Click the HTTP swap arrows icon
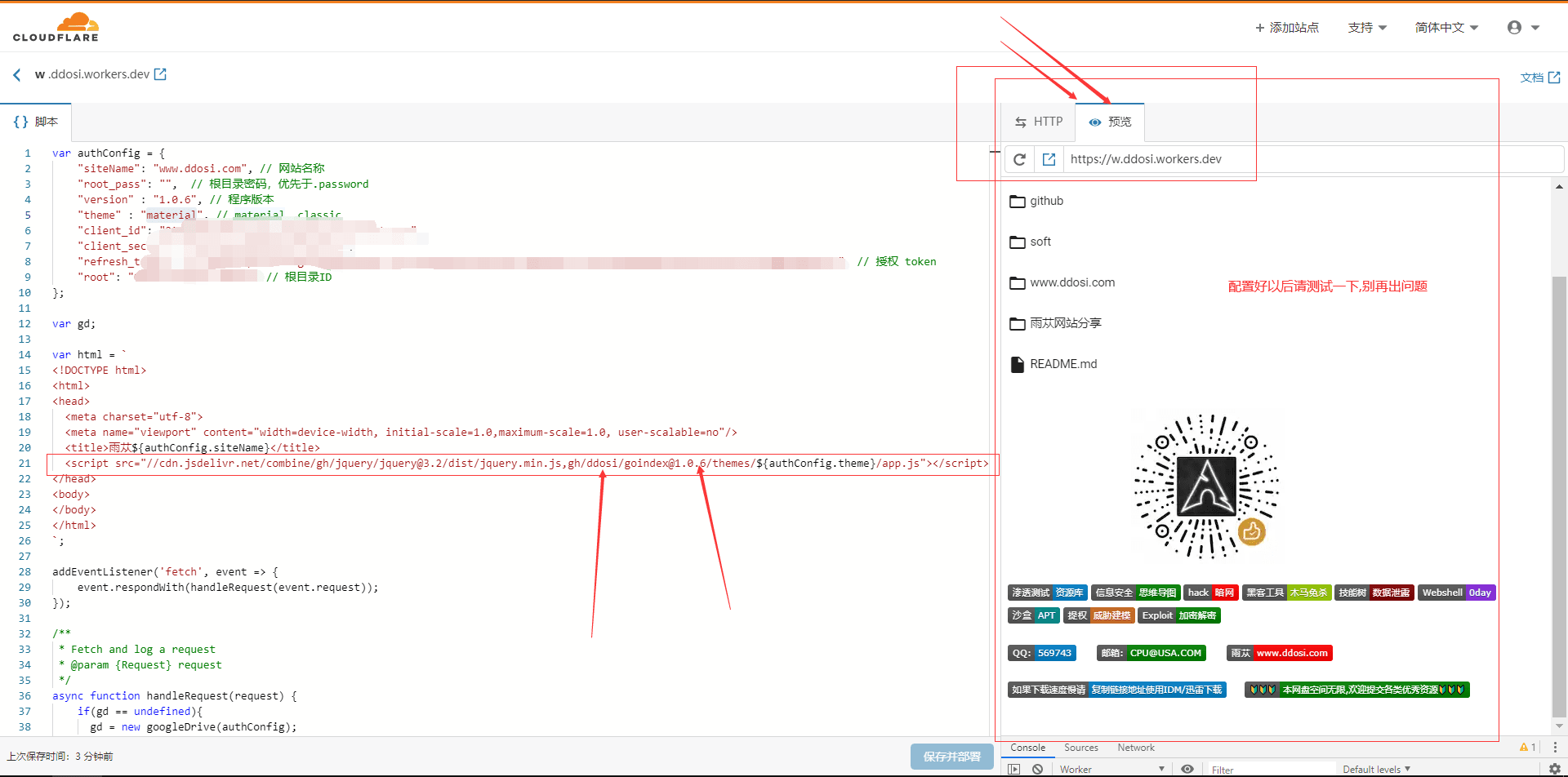The height and width of the screenshot is (777, 1568). pyautogui.click(x=1021, y=122)
